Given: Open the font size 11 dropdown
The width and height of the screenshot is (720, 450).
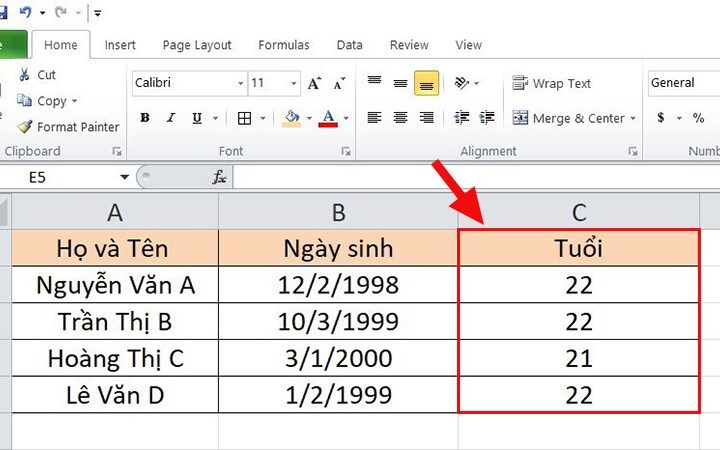Looking at the screenshot, I should coord(293,84).
